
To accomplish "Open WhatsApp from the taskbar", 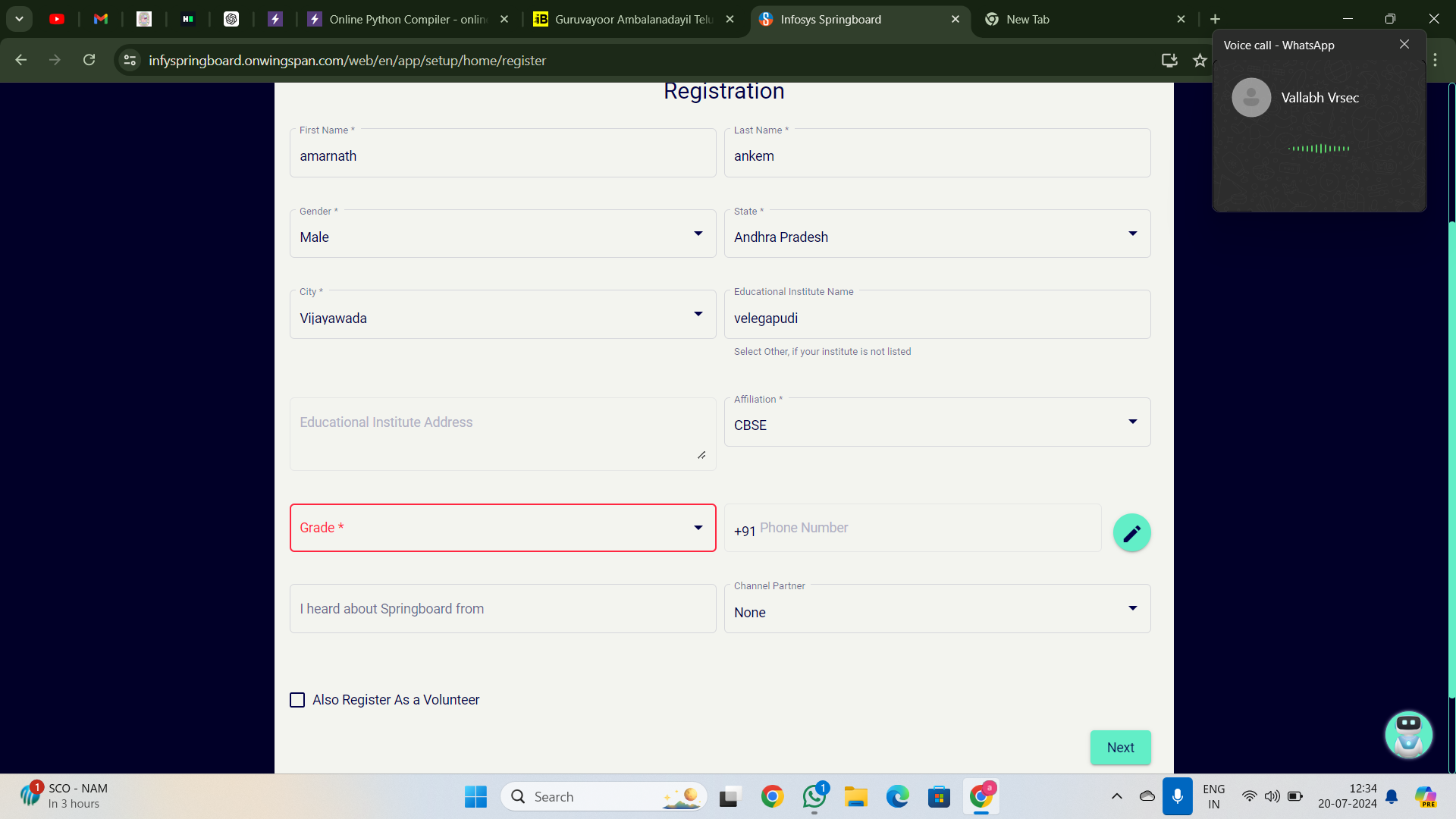I will (814, 796).
